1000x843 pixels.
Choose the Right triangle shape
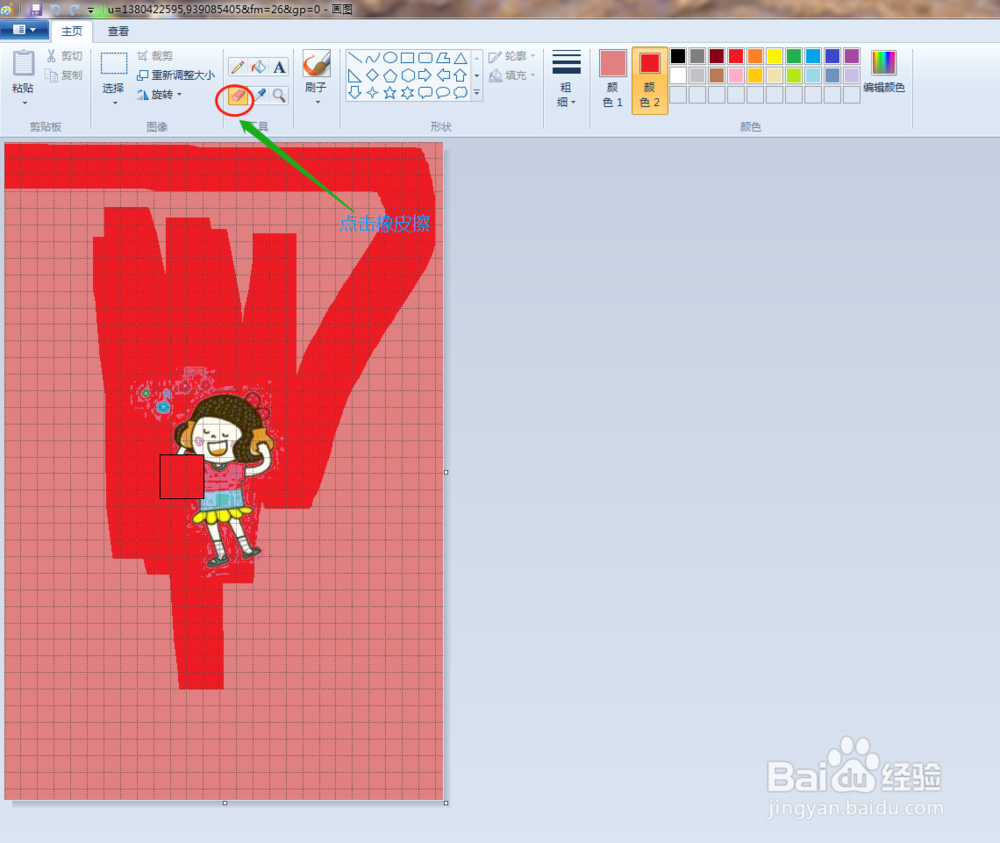[355, 75]
